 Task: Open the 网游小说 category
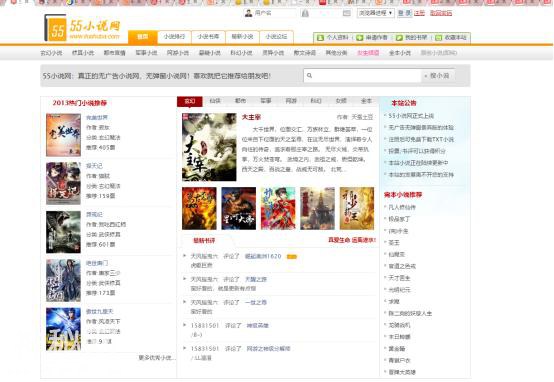[178, 53]
